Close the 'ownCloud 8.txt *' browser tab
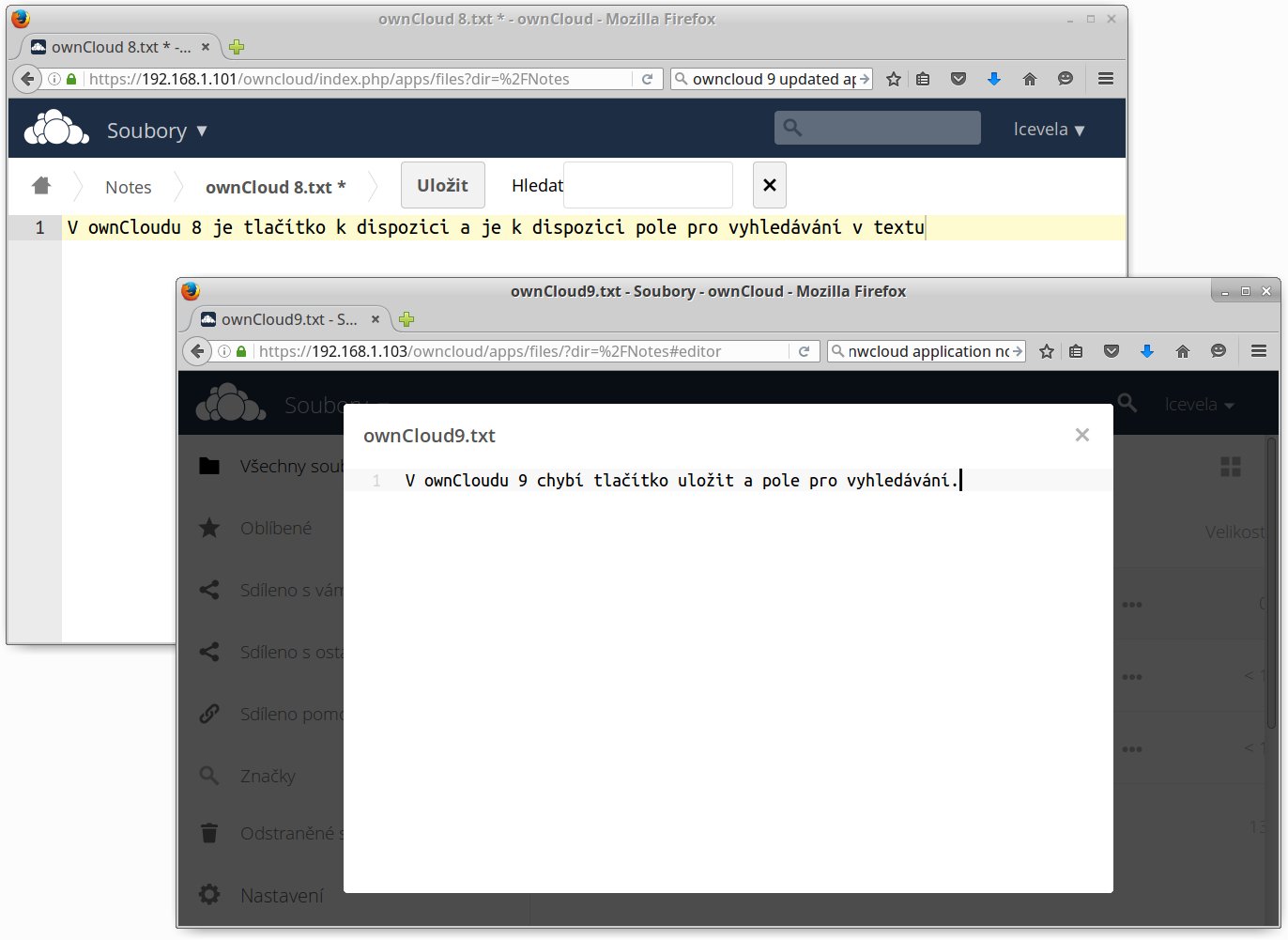The height and width of the screenshot is (940, 1288). tap(206, 47)
